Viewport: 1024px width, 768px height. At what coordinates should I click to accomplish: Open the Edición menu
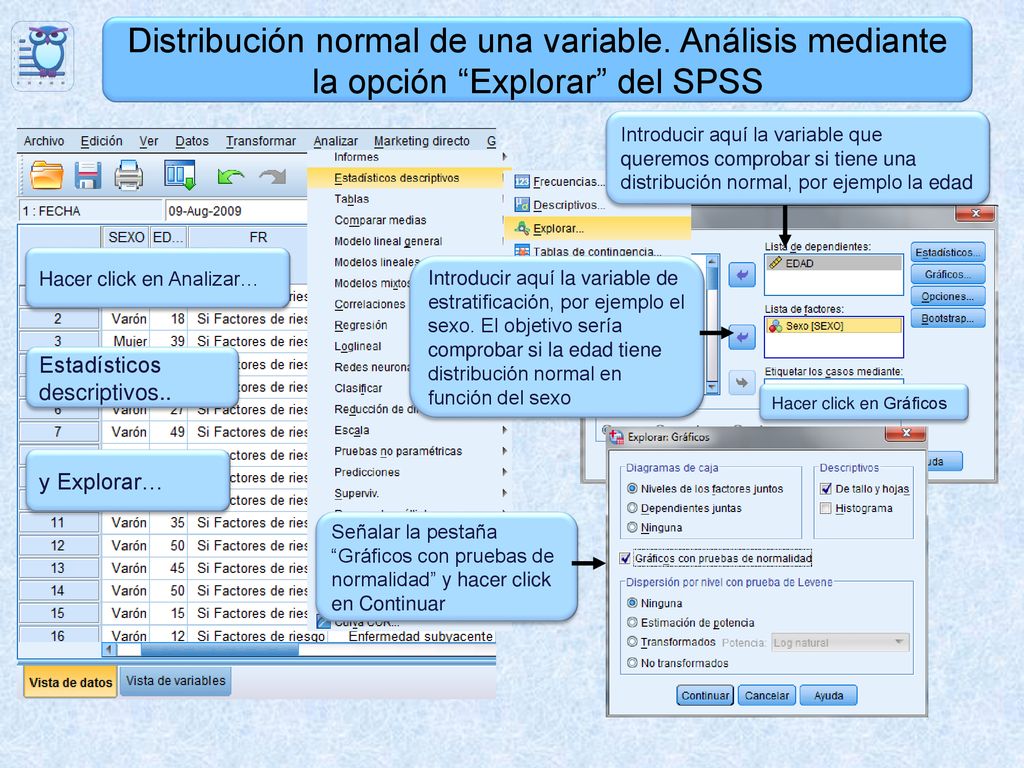coord(101,141)
